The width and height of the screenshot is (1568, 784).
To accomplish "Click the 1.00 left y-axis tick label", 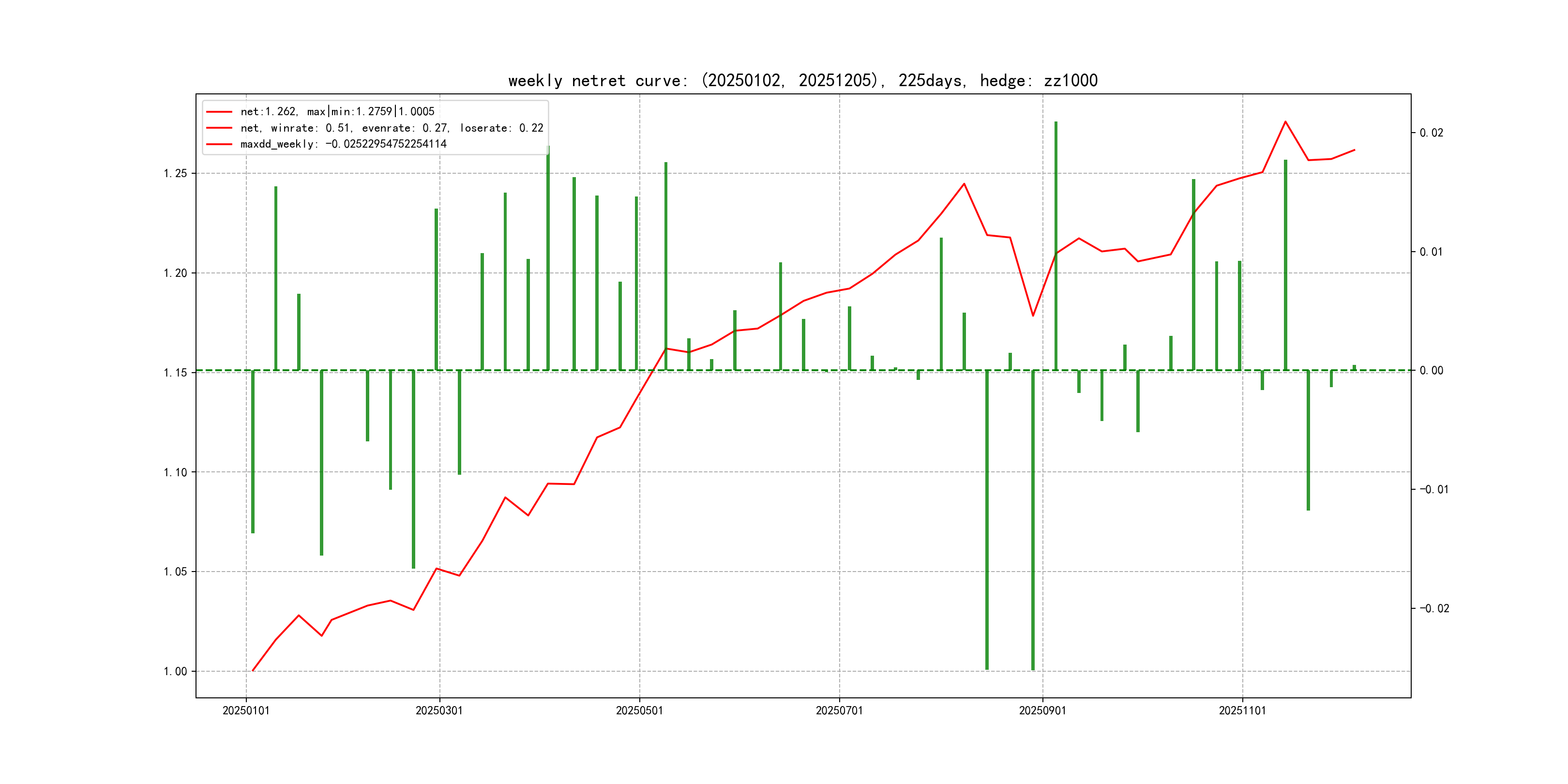I will point(175,671).
